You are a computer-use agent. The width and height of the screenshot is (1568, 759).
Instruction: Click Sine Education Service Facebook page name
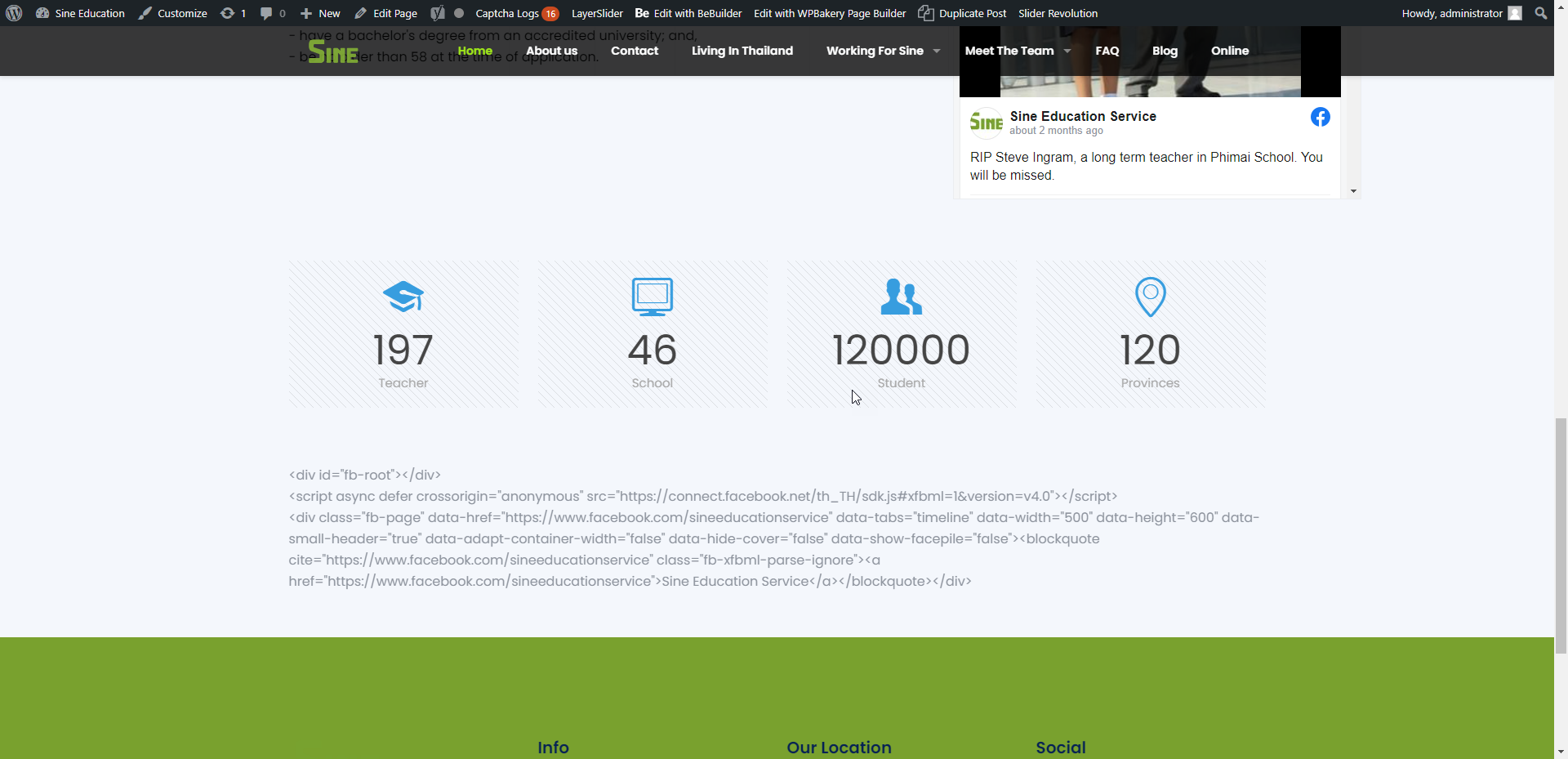(x=1083, y=116)
